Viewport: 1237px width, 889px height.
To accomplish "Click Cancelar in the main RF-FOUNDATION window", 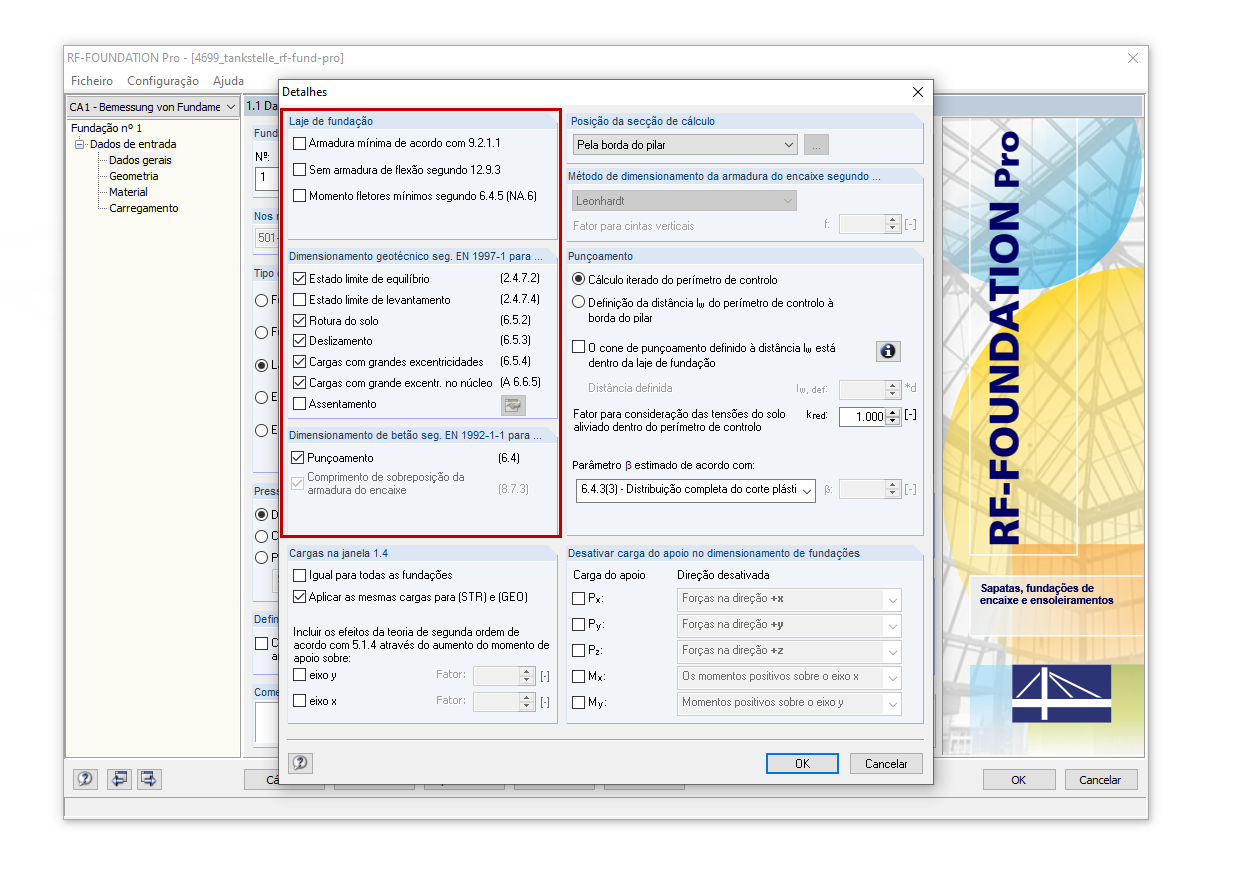I will 1101,779.
